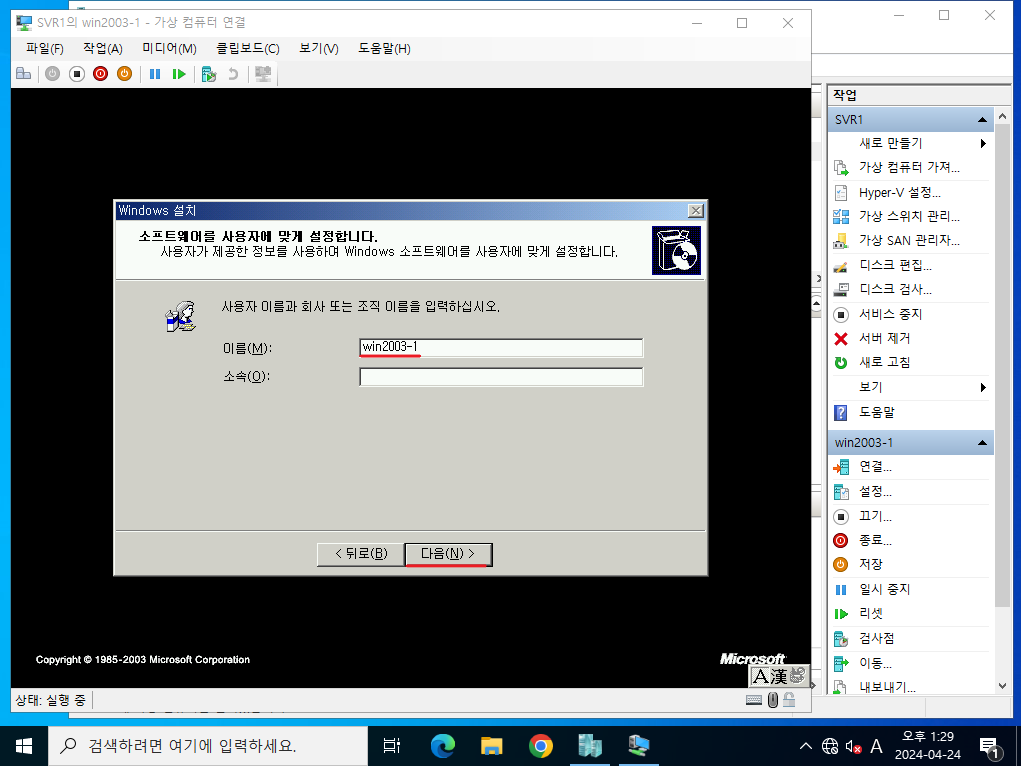
Task: Open the 미디어(M) menu
Action: click(169, 49)
